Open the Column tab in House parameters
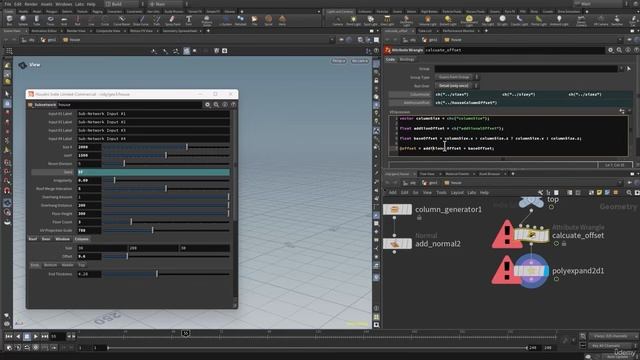 pos(82,239)
